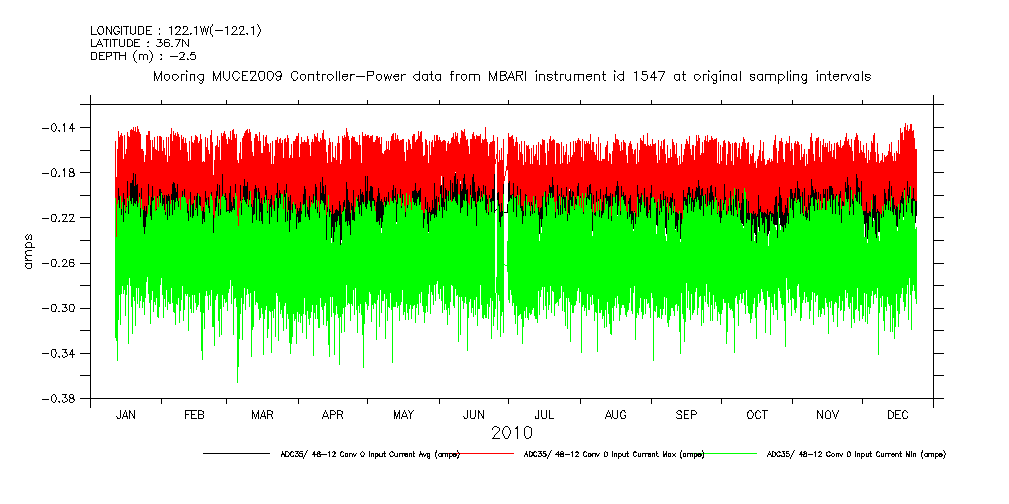Select the Input Current Max legend label
The image size is (1009, 504).
click(x=613, y=454)
